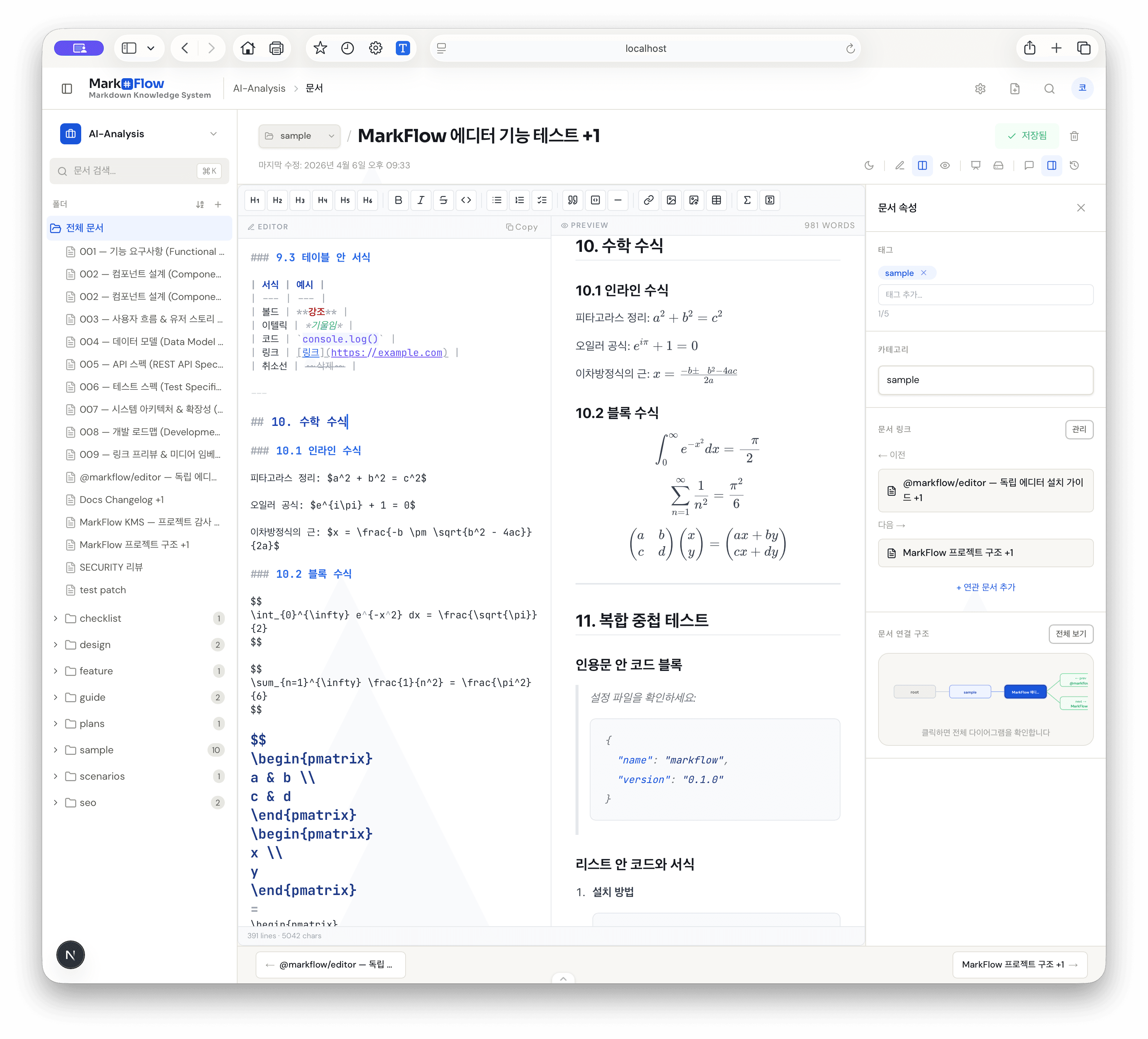The width and height of the screenshot is (1148, 1039).
Task: Collapse the document properties side panel toggle
Action: click(1052, 166)
